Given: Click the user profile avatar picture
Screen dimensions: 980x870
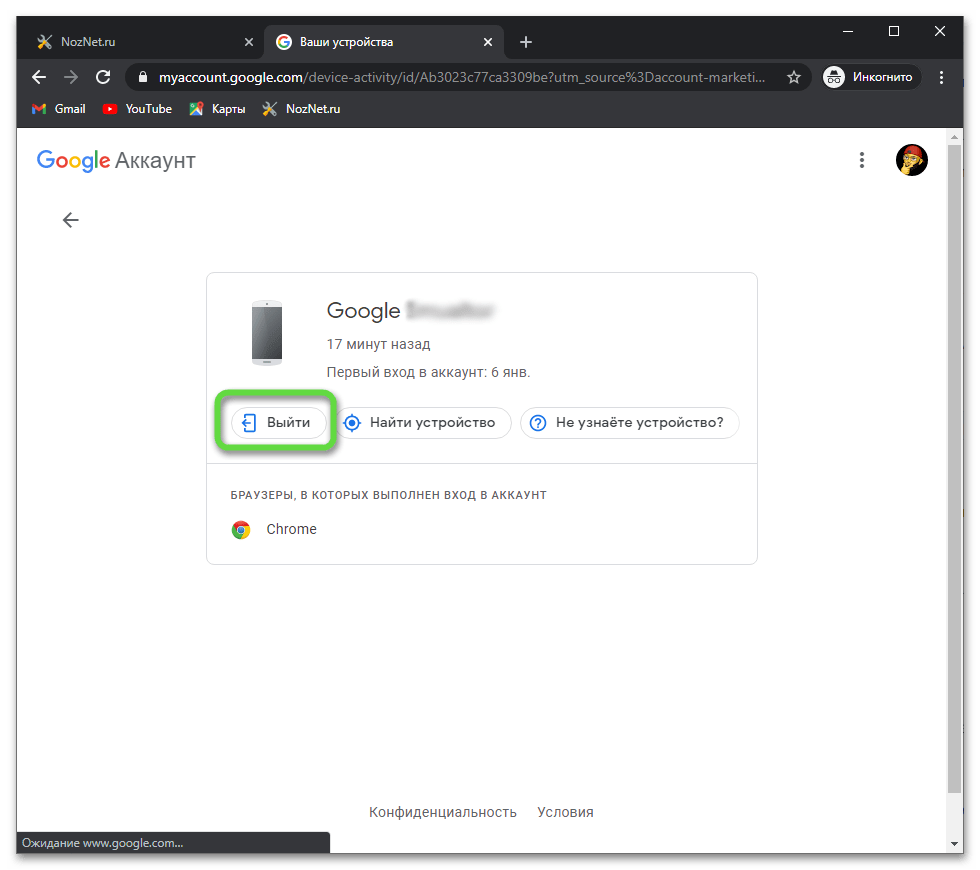Looking at the screenshot, I should pyautogui.click(x=911, y=160).
